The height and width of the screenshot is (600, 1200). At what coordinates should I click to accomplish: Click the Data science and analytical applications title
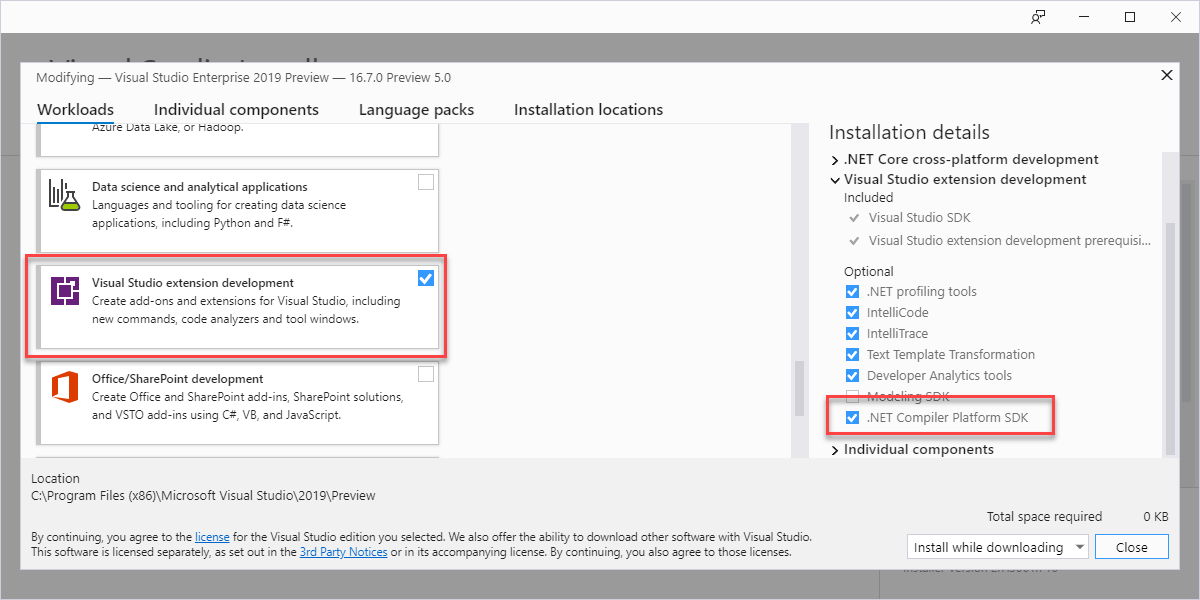click(200, 187)
